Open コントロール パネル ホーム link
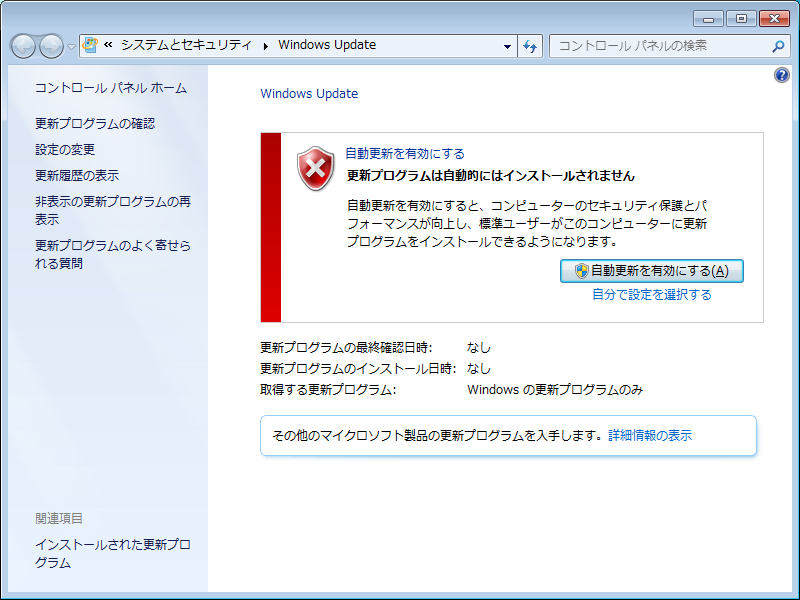800x600 pixels. click(111, 88)
